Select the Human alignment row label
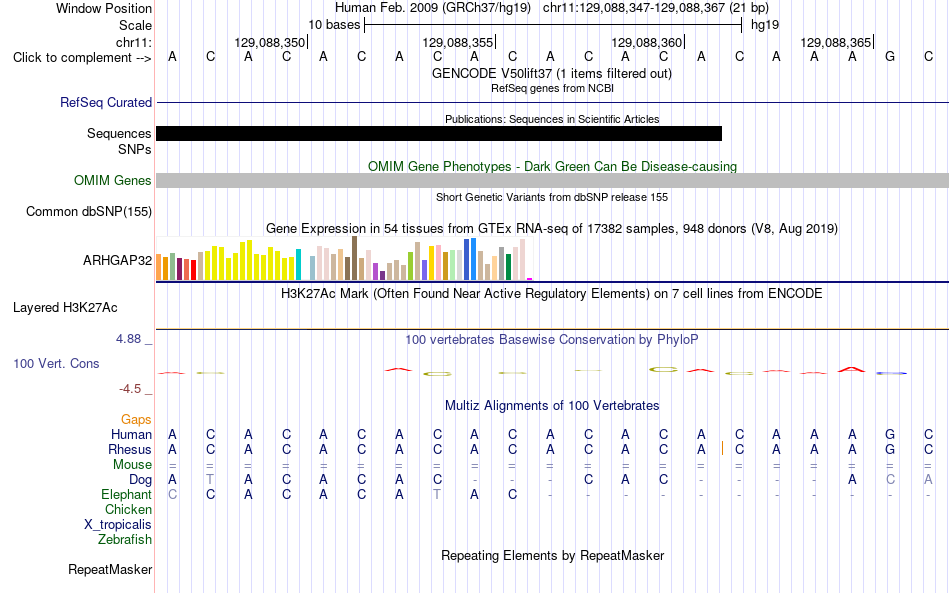 point(131,434)
